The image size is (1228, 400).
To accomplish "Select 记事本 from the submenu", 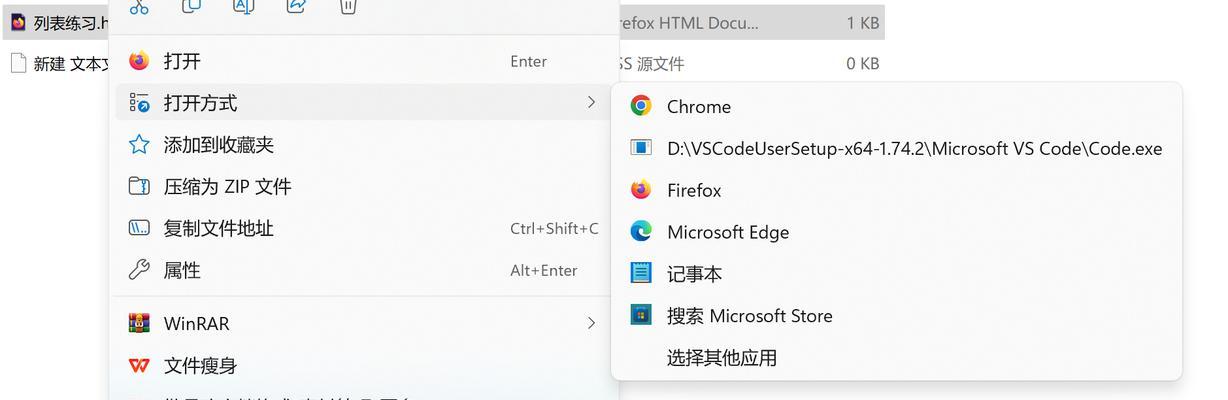I will click(896, 273).
